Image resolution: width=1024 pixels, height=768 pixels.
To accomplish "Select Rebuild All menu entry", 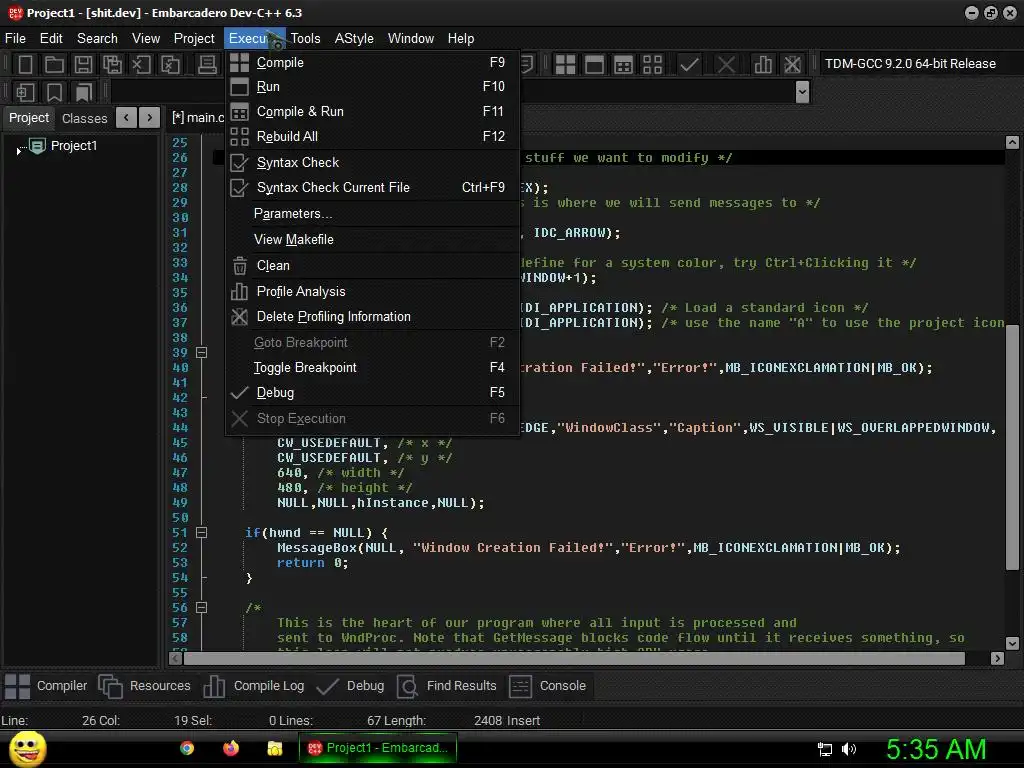I will (371, 136).
